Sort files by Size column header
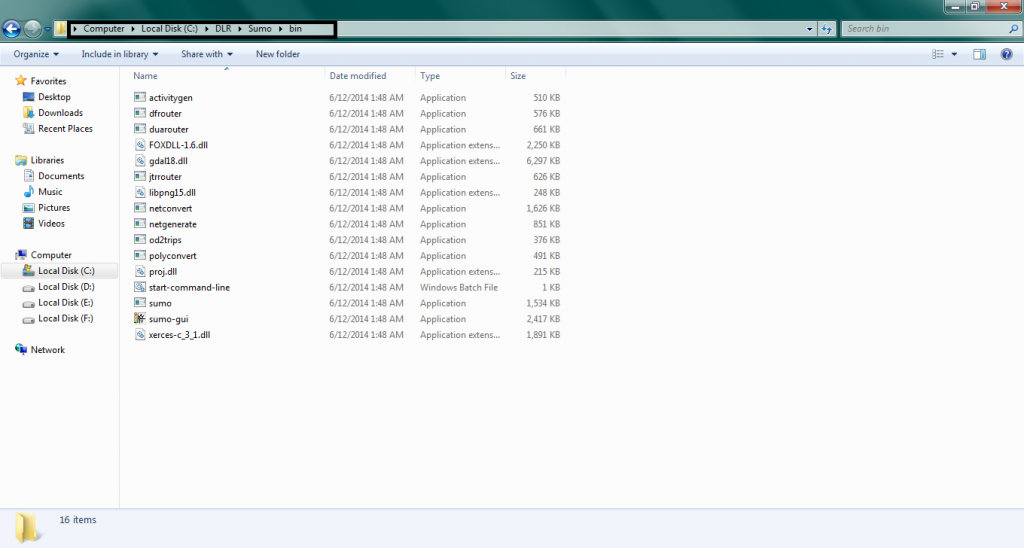Image resolution: width=1024 pixels, height=548 pixels. point(518,76)
